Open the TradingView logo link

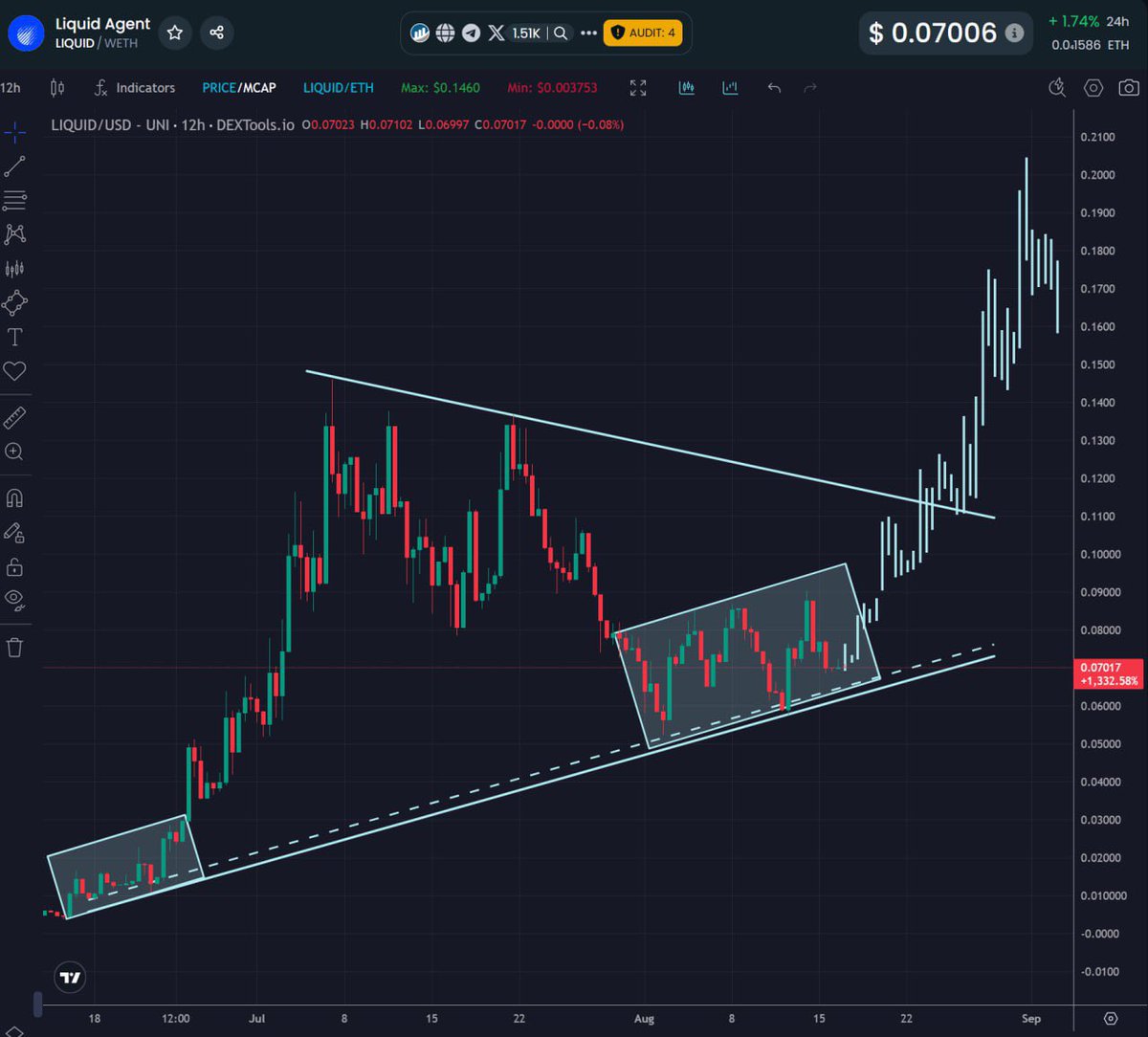(70, 978)
